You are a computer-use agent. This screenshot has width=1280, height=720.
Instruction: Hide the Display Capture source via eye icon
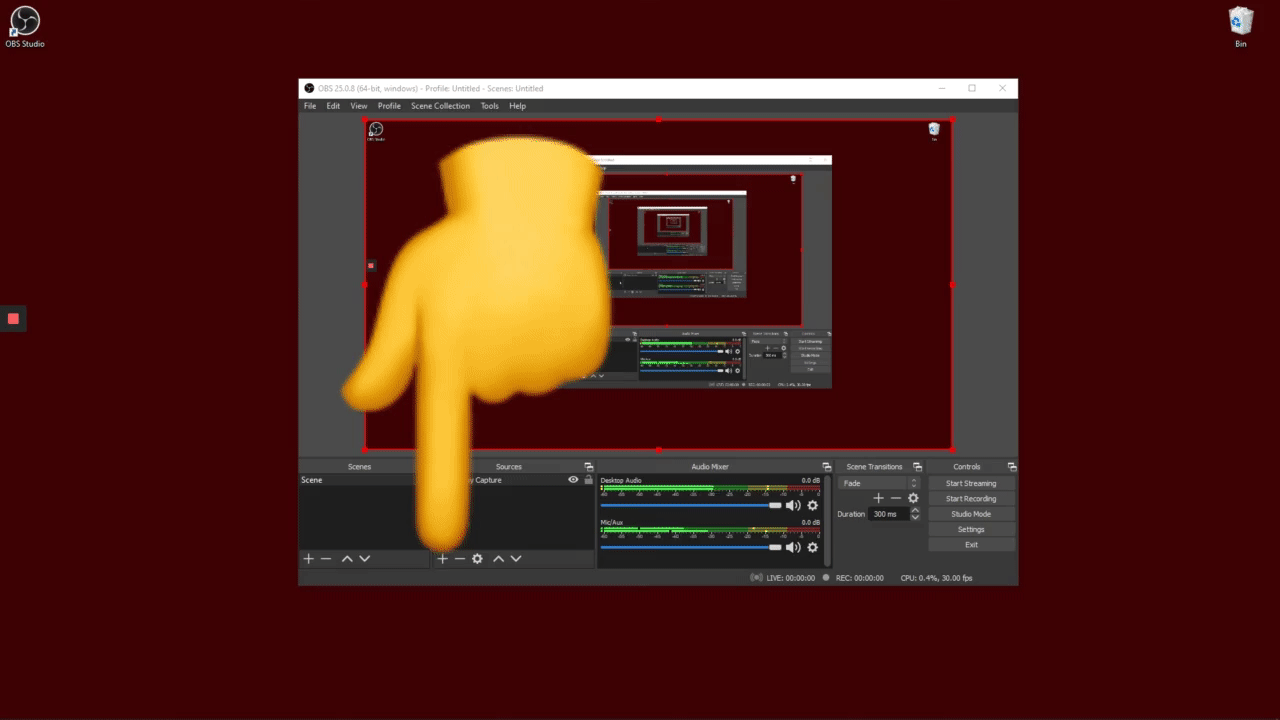coord(573,480)
